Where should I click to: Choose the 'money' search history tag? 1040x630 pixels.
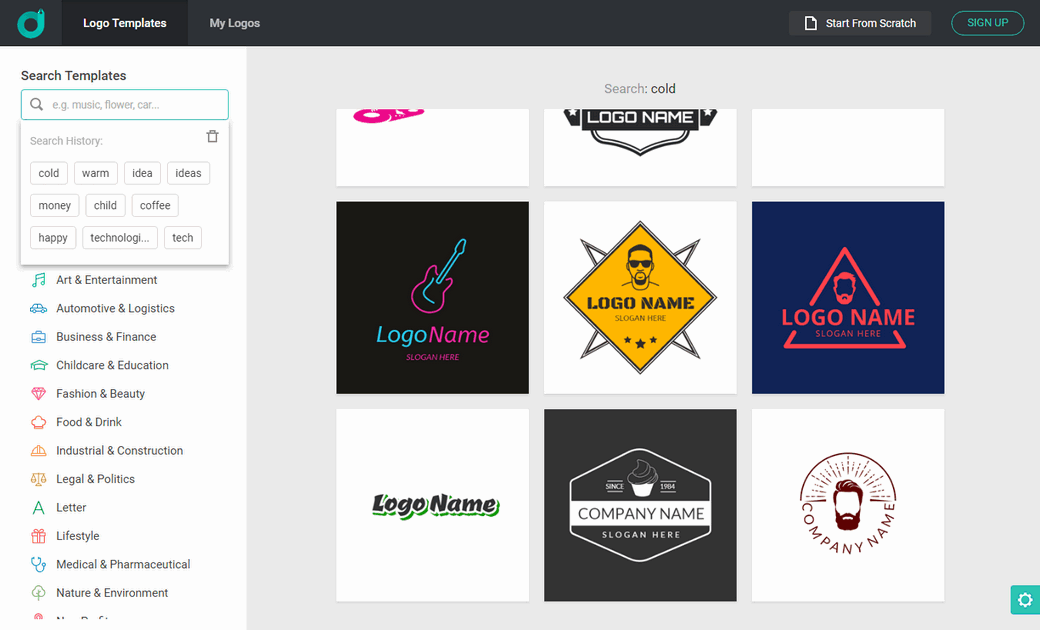coord(55,206)
